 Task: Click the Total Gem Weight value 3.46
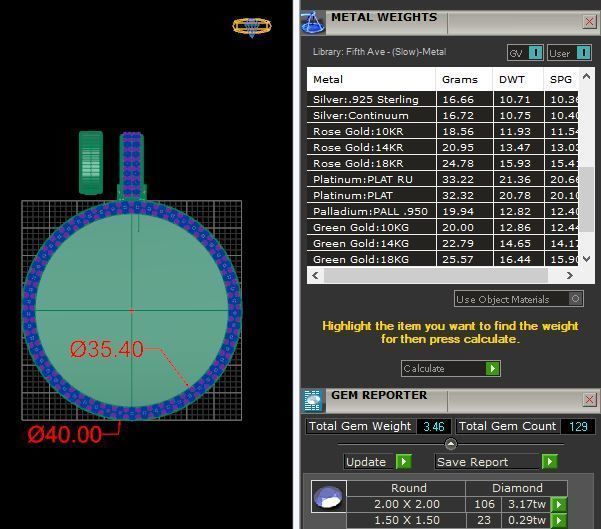[434, 426]
